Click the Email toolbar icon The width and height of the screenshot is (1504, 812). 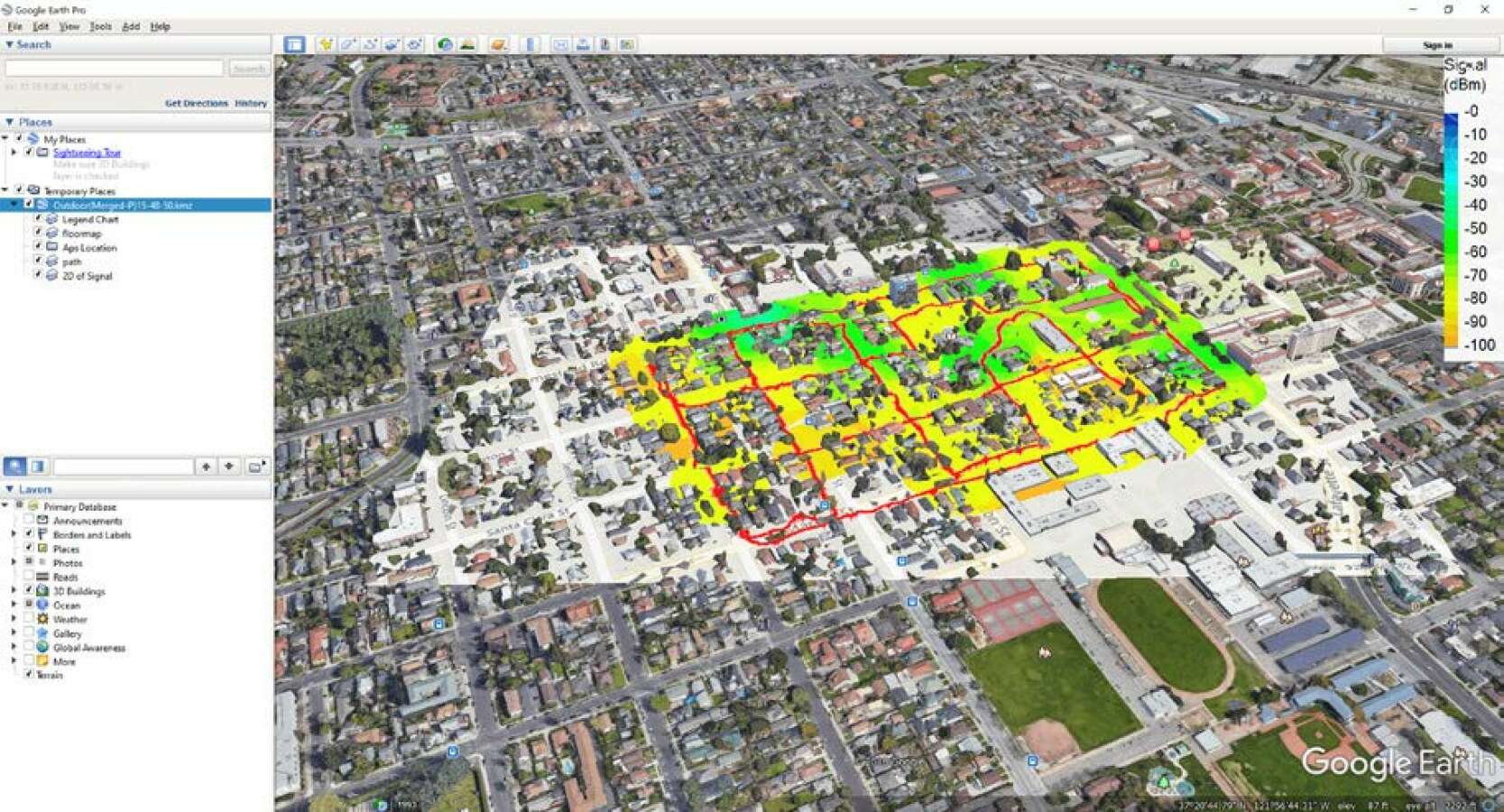click(x=561, y=44)
